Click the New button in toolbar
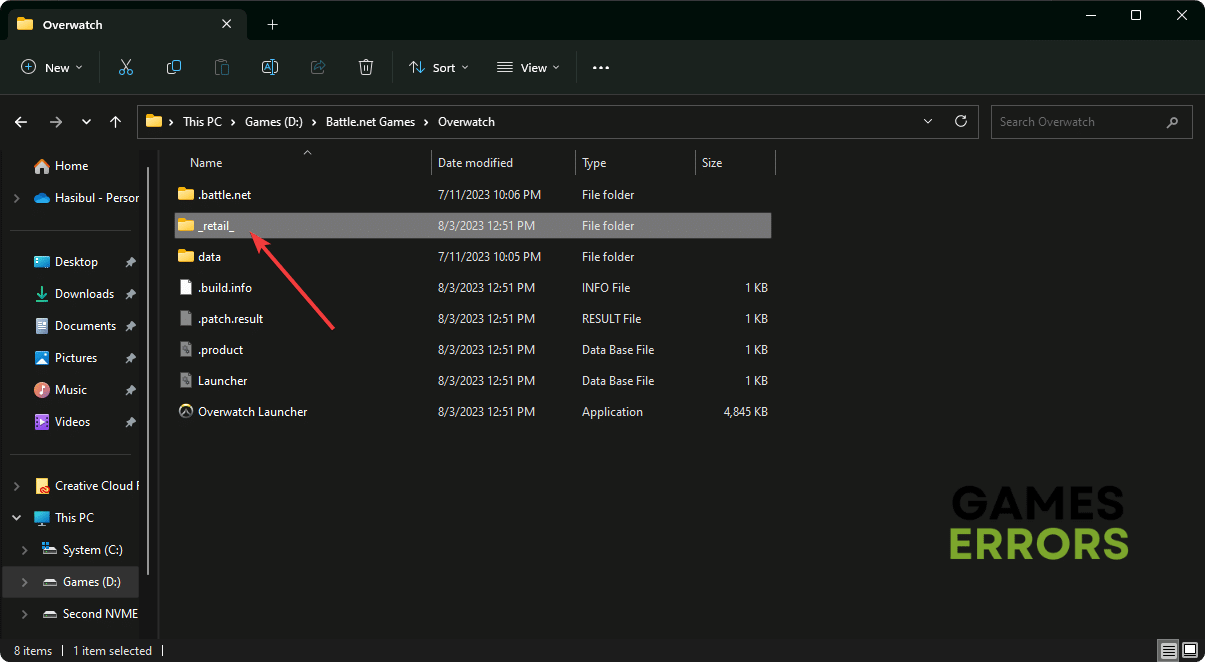 point(52,67)
